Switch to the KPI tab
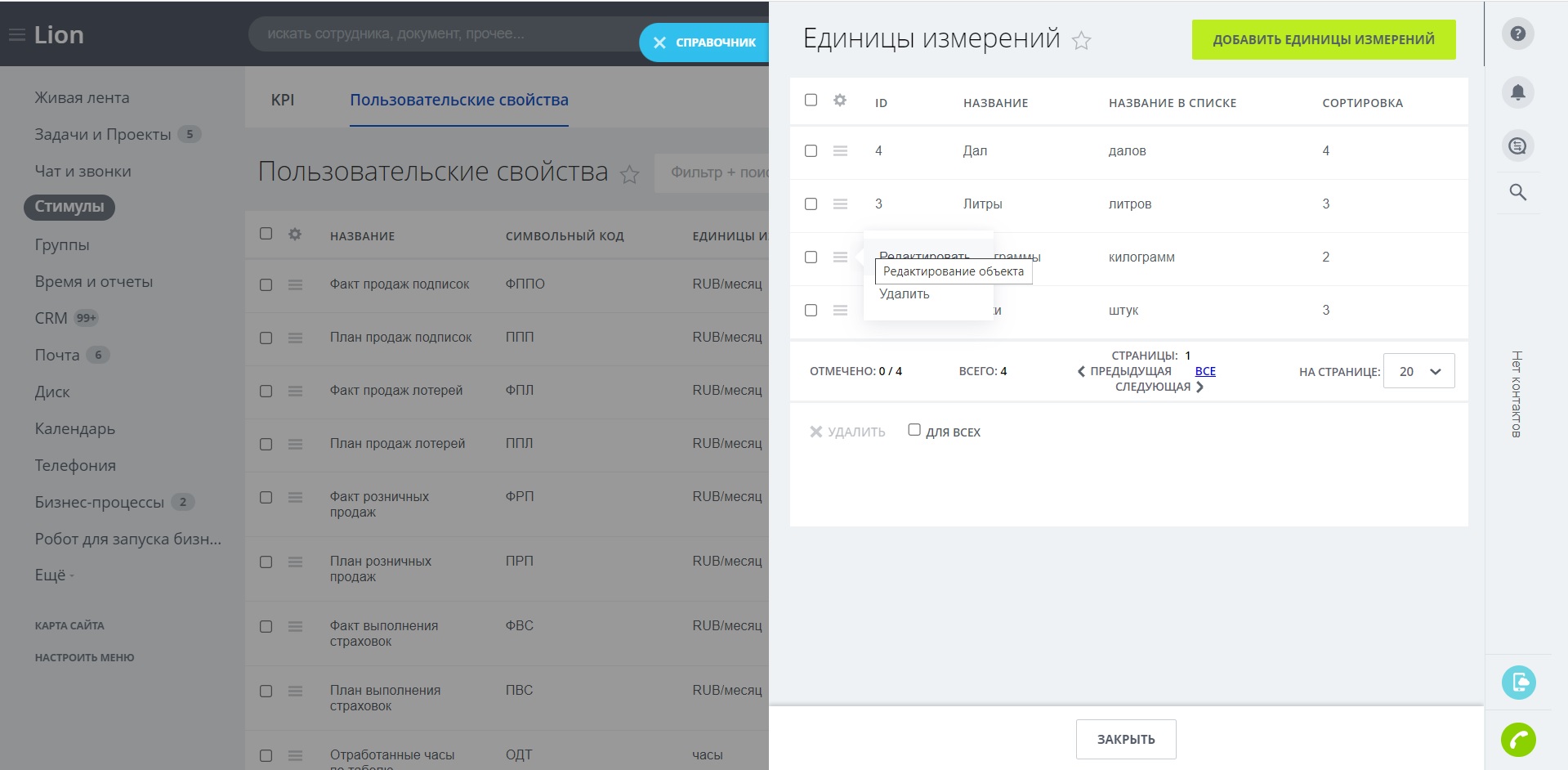The width and height of the screenshot is (1568, 770). tap(282, 100)
